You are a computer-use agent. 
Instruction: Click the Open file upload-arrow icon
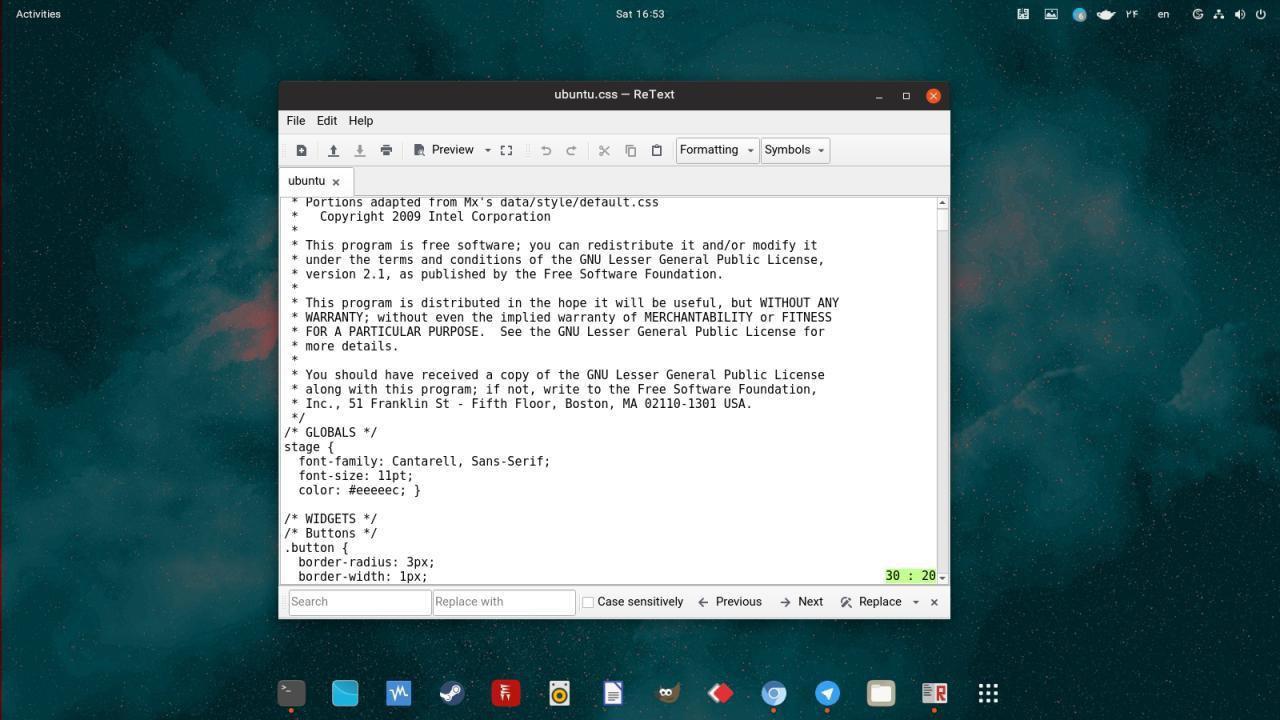pos(333,150)
